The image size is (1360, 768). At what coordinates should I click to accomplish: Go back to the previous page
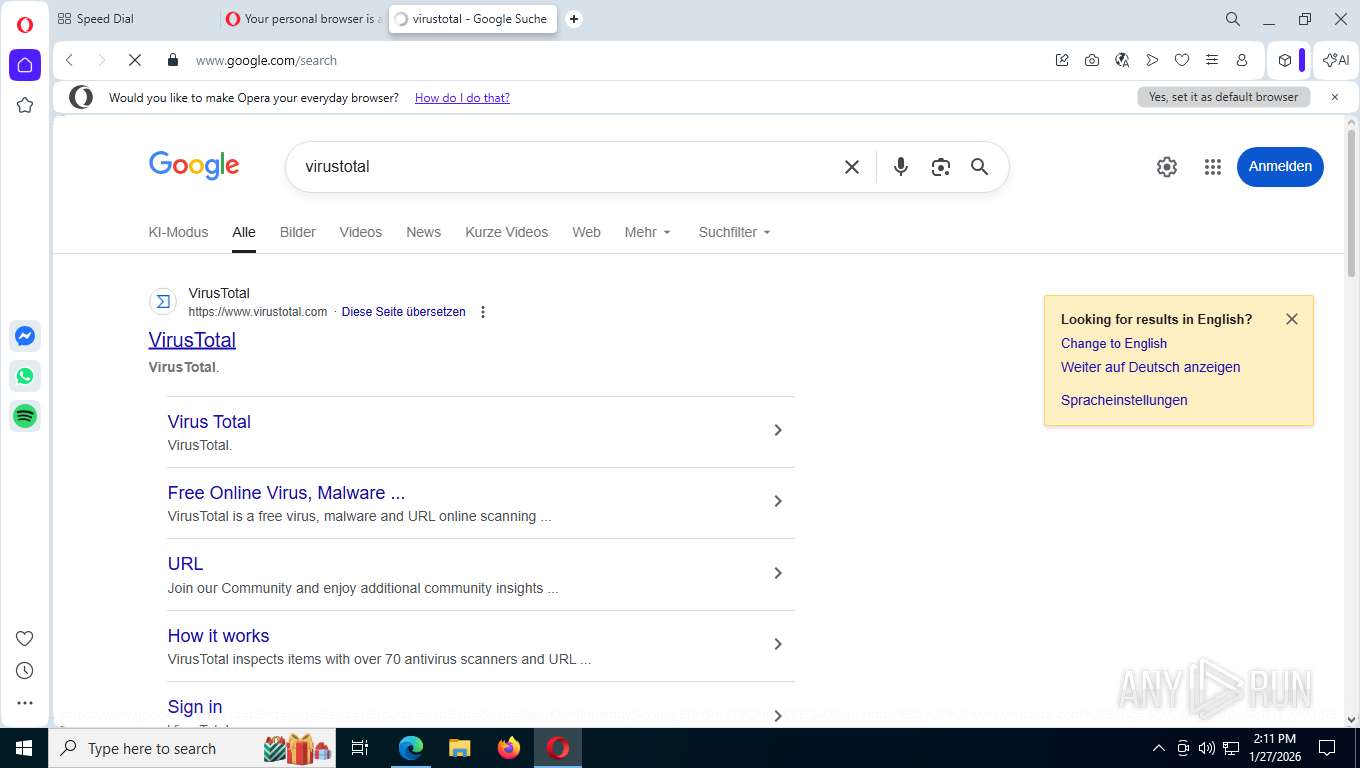pos(69,60)
